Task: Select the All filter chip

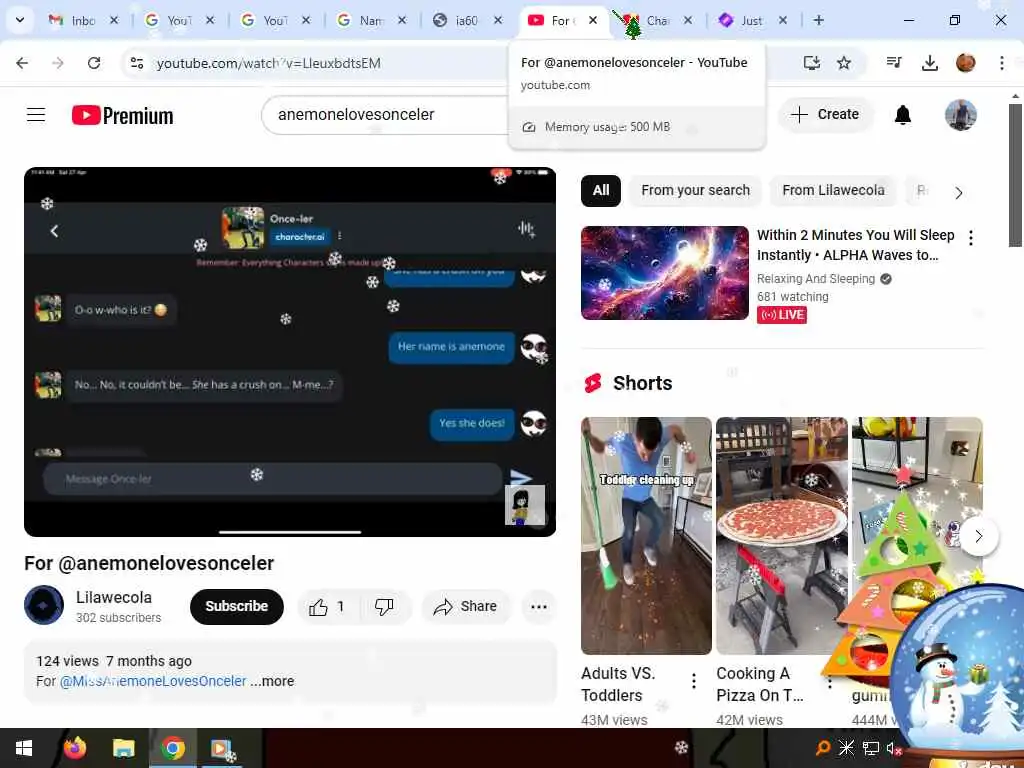Action: coord(601,191)
